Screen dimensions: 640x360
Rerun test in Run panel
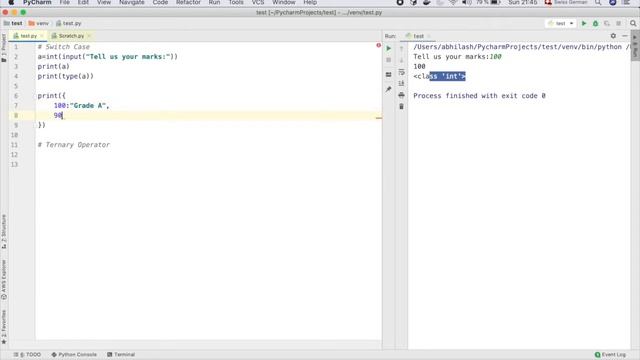[x=389, y=48]
